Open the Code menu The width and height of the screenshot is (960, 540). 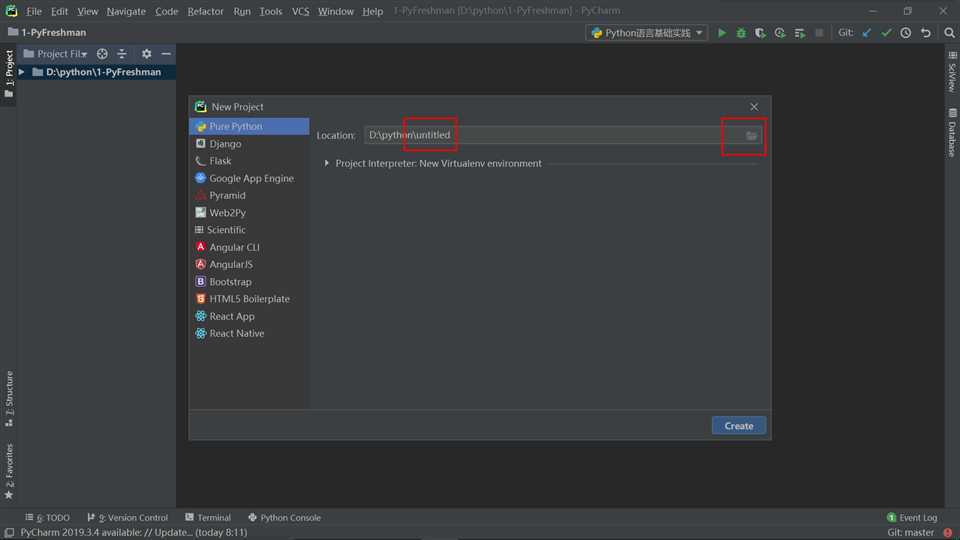(167, 11)
